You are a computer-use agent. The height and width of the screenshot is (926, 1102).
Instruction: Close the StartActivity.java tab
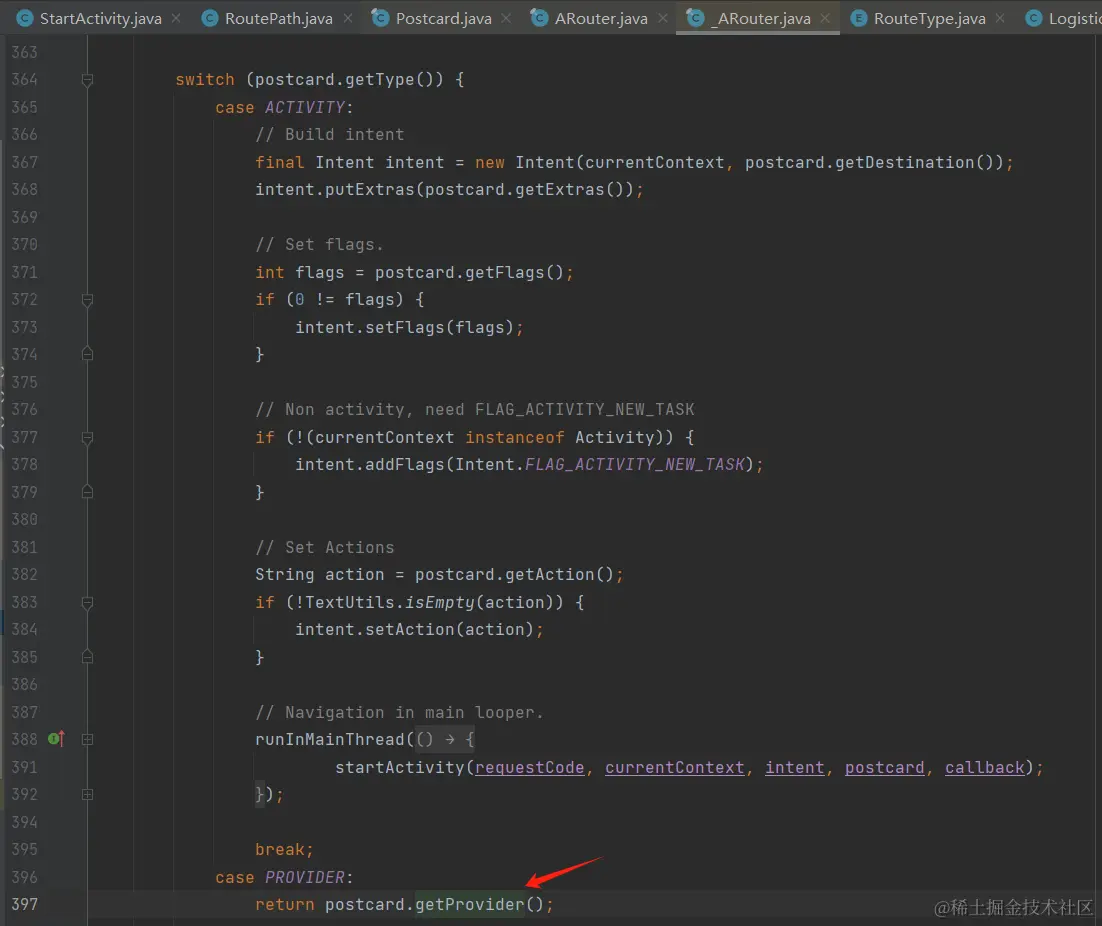click(176, 18)
